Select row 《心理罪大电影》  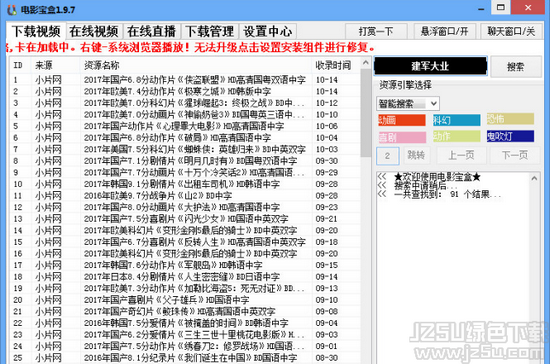click(185, 126)
